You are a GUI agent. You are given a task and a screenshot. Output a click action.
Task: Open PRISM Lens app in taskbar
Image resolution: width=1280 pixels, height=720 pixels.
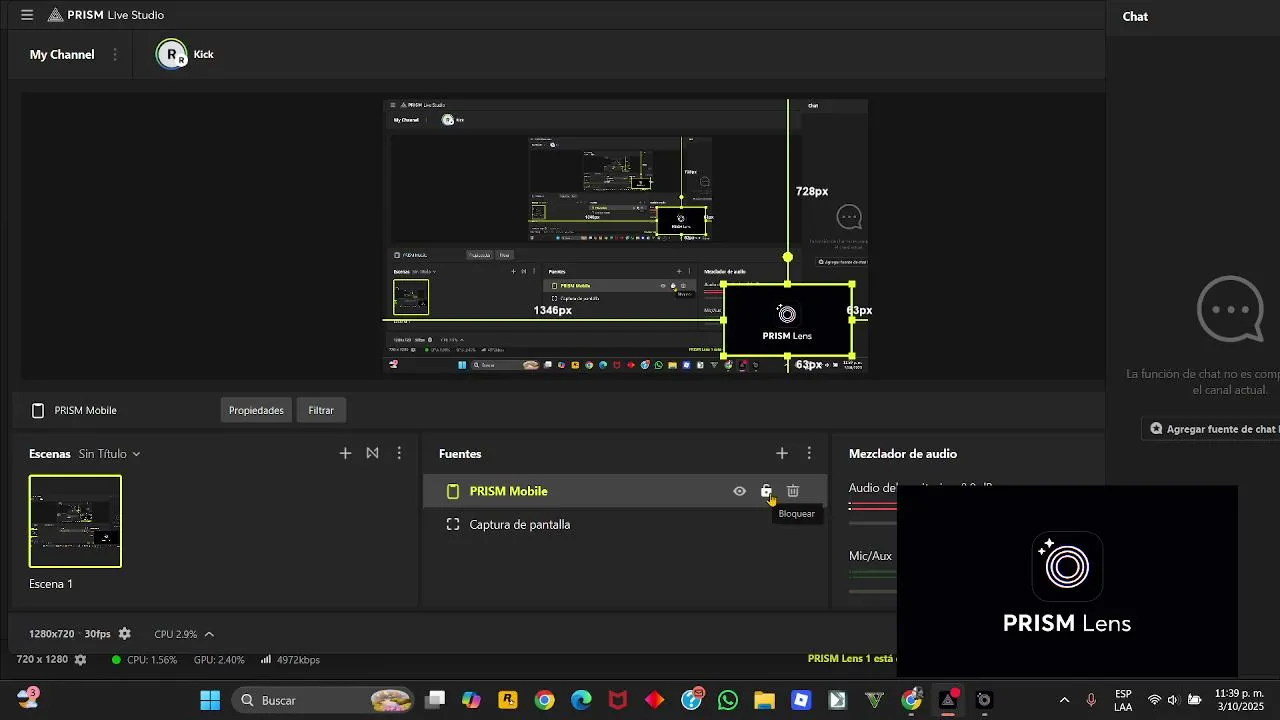pos(984,700)
